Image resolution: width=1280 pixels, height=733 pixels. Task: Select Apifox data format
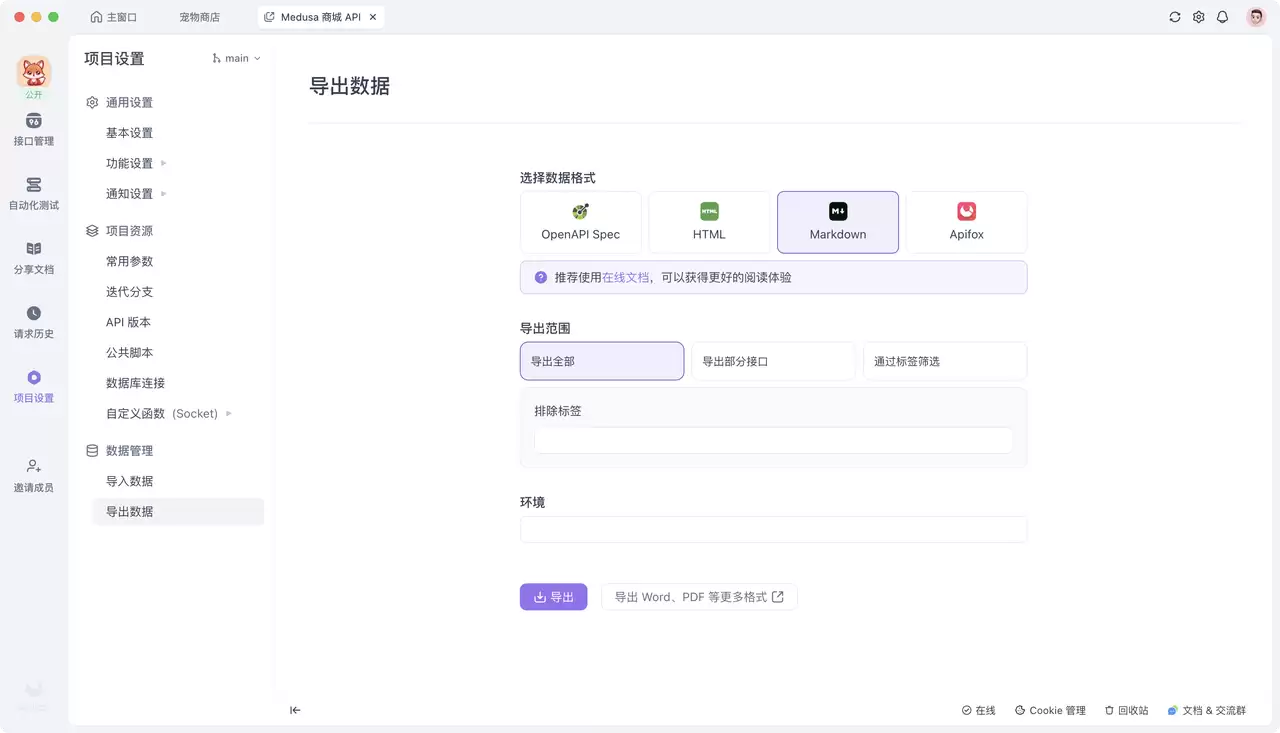967,222
